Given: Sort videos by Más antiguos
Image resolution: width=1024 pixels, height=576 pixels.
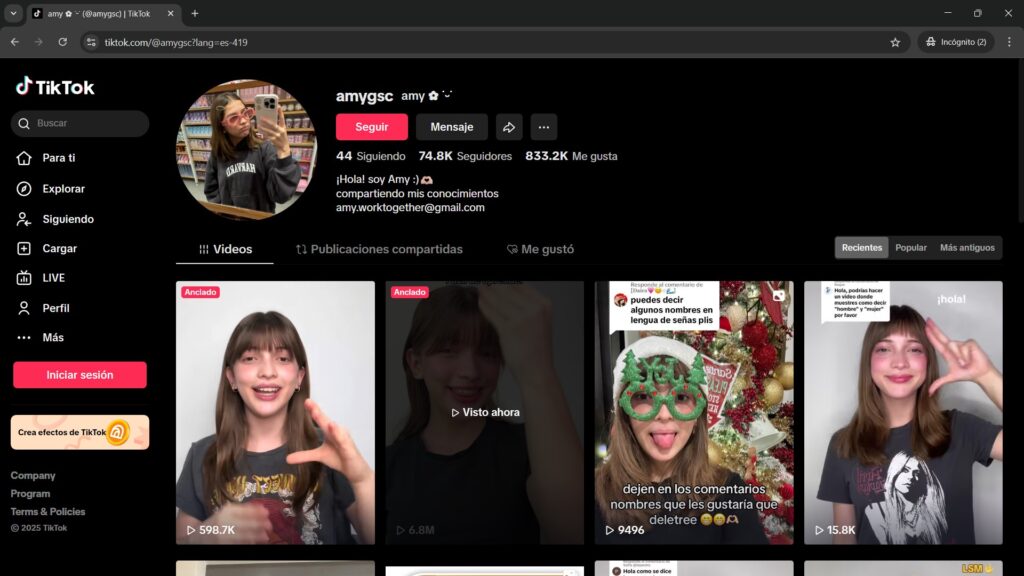Looking at the screenshot, I should pyautogui.click(x=967, y=248).
